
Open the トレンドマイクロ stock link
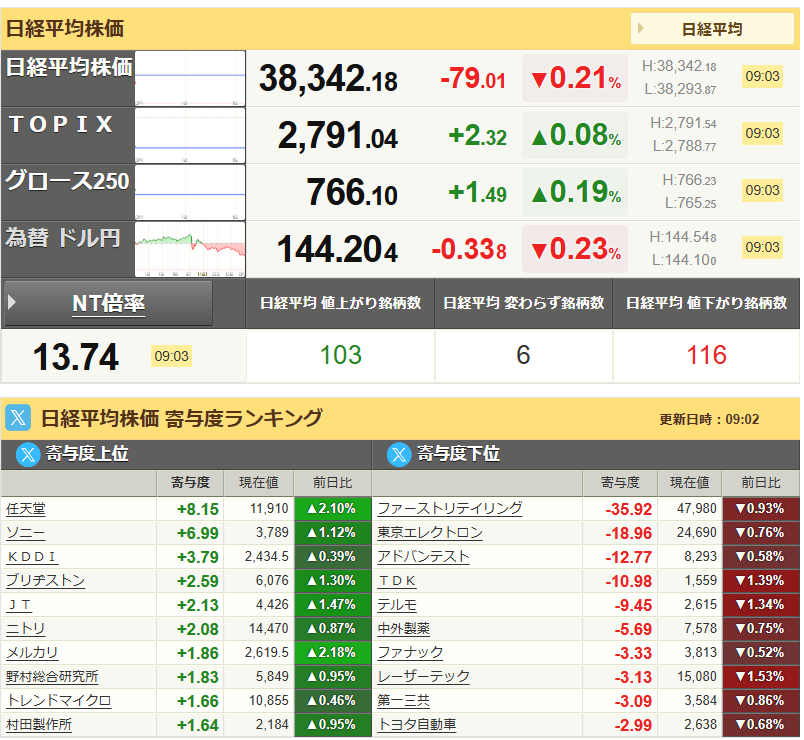[59, 701]
